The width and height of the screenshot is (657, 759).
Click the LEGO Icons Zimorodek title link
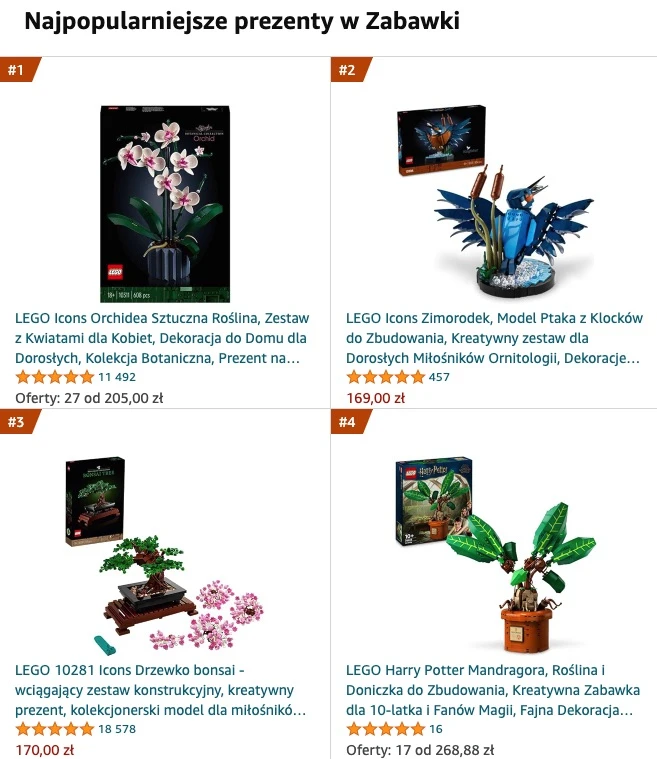point(494,338)
